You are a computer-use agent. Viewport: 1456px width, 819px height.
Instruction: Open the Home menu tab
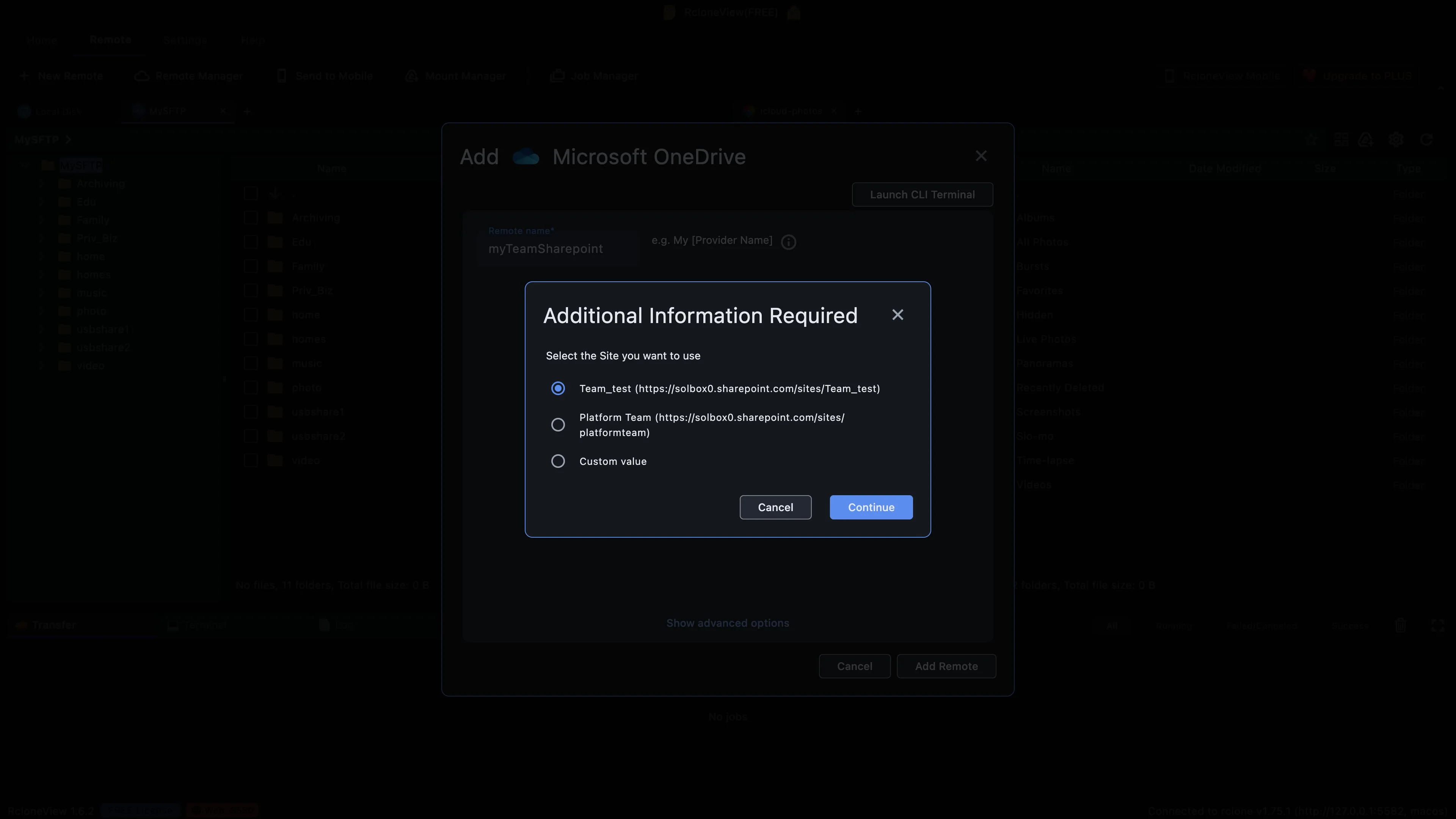(42, 40)
